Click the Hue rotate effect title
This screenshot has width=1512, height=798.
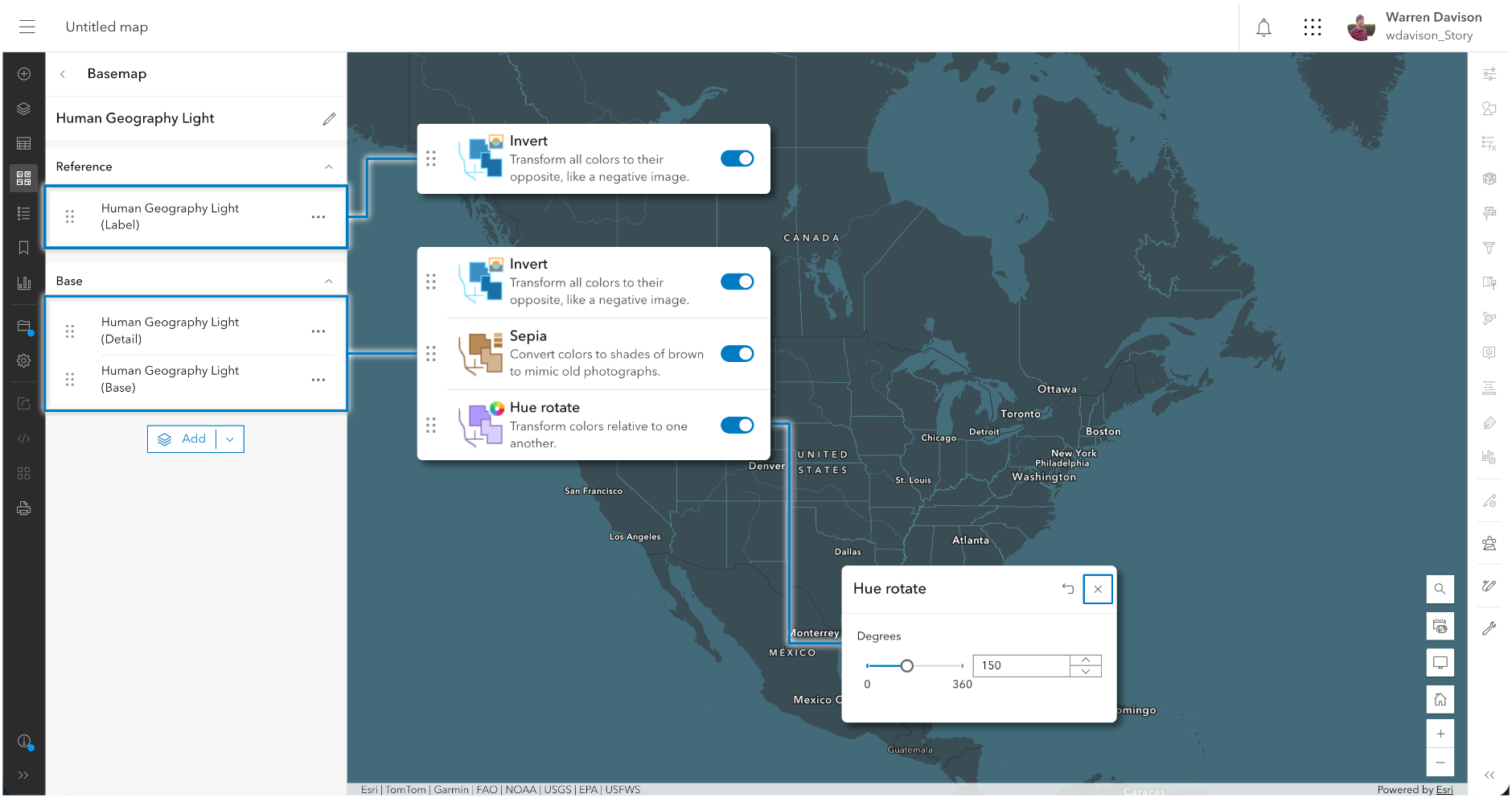[x=544, y=408]
